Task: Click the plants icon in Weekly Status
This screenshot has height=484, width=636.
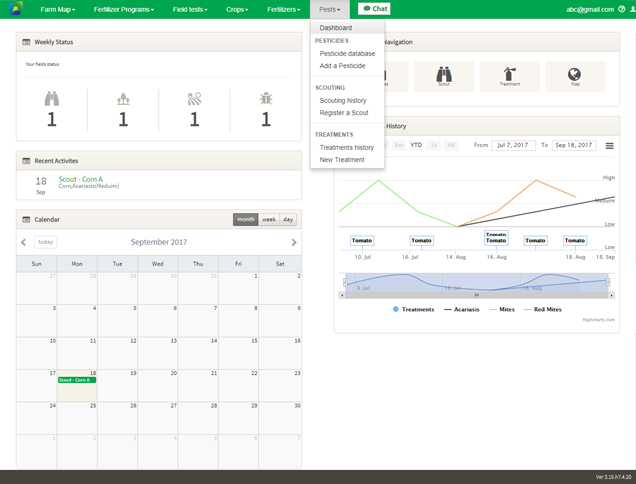Action: (123, 99)
